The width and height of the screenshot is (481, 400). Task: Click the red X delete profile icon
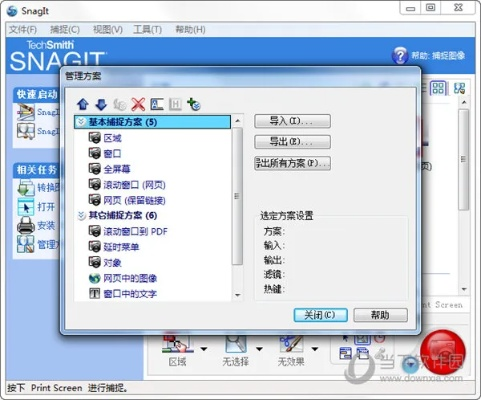point(138,104)
